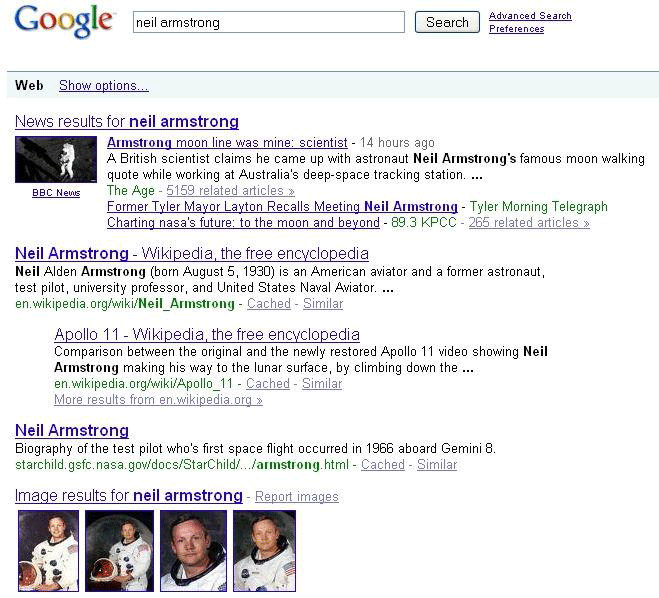Image resolution: width=659 pixels, height=598 pixels.
Task: Open the Preferences link
Action: tap(517, 29)
